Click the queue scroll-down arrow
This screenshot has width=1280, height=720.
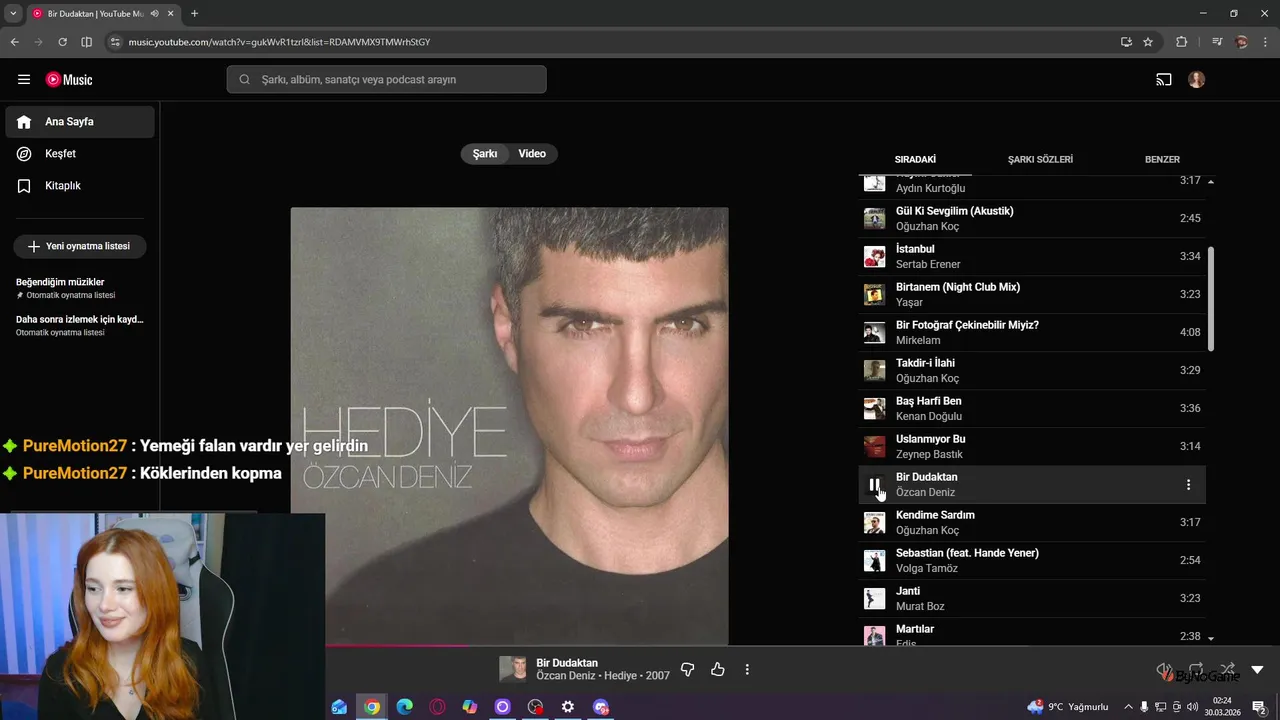click(x=1211, y=638)
